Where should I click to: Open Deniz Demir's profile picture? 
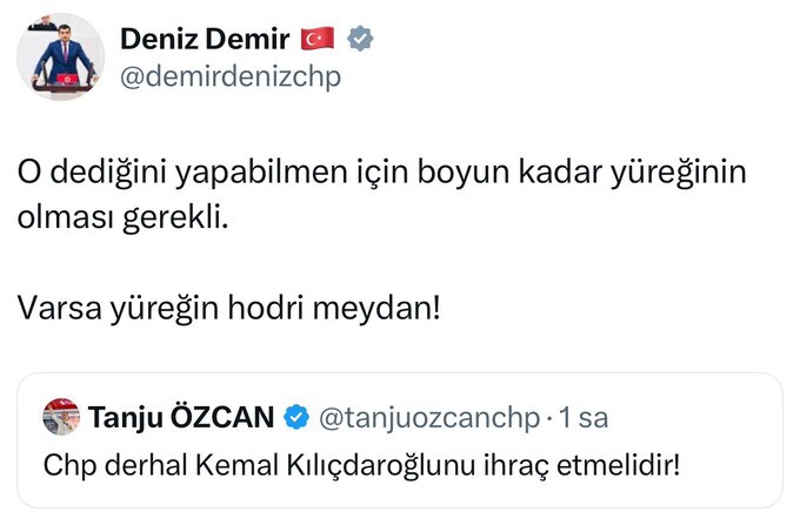click(x=62, y=59)
